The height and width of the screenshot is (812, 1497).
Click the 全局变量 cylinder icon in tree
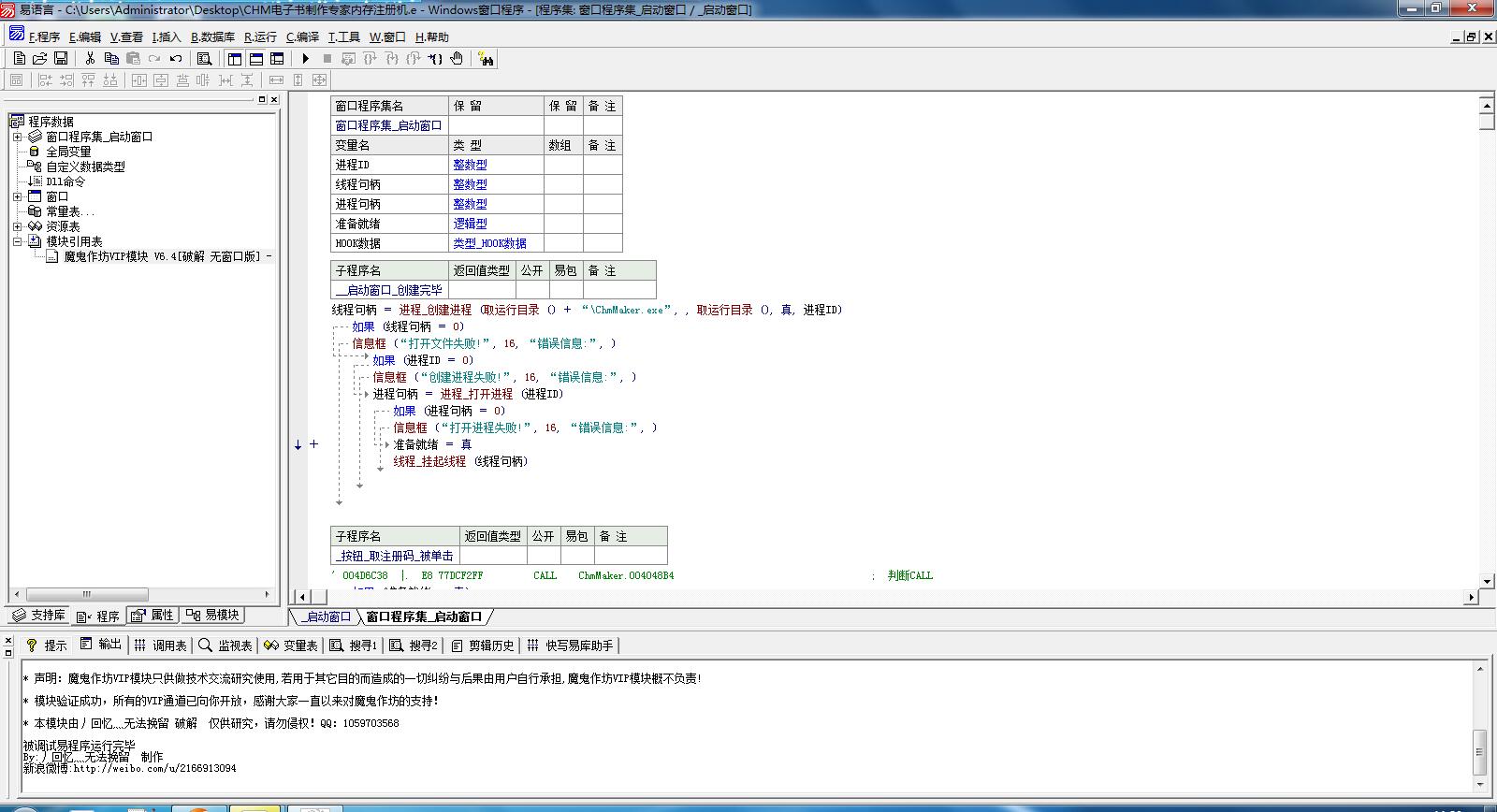[x=35, y=152]
